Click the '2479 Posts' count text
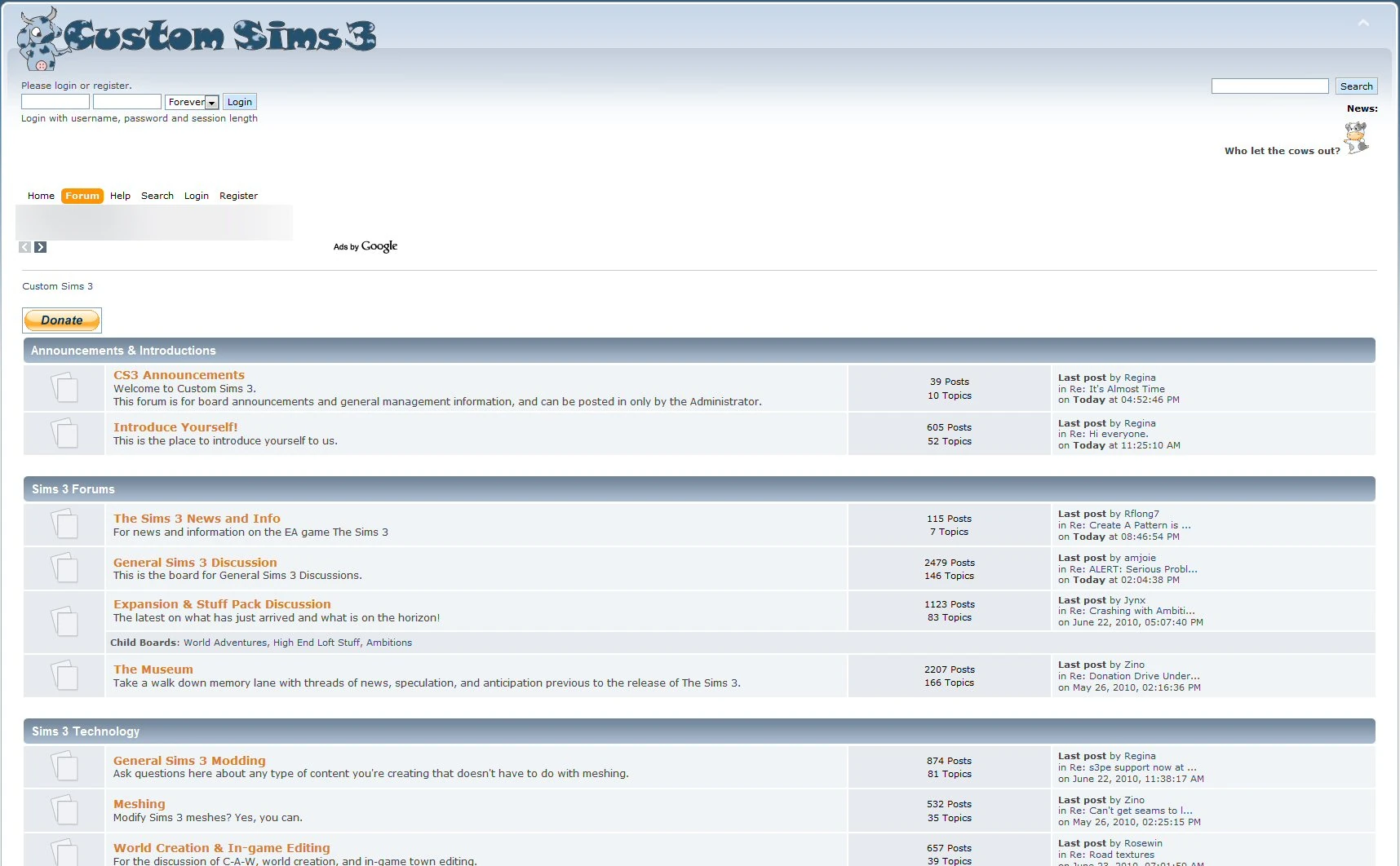This screenshot has height=866, width=1400. tap(950, 563)
